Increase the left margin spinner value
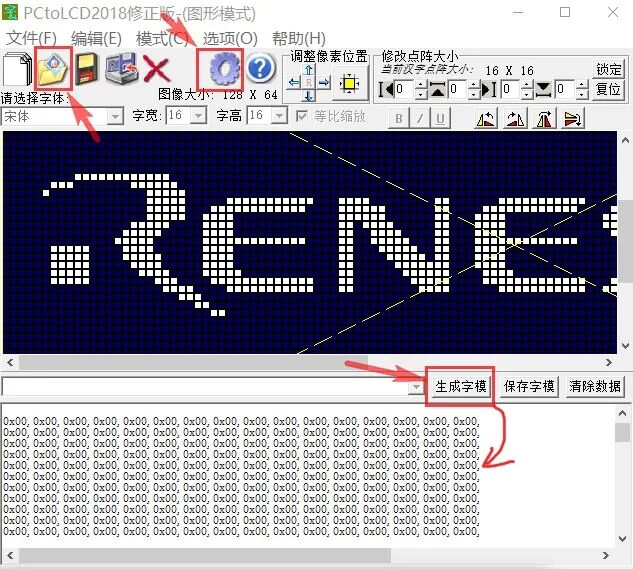The image size is (633, 569). [421, 84]
